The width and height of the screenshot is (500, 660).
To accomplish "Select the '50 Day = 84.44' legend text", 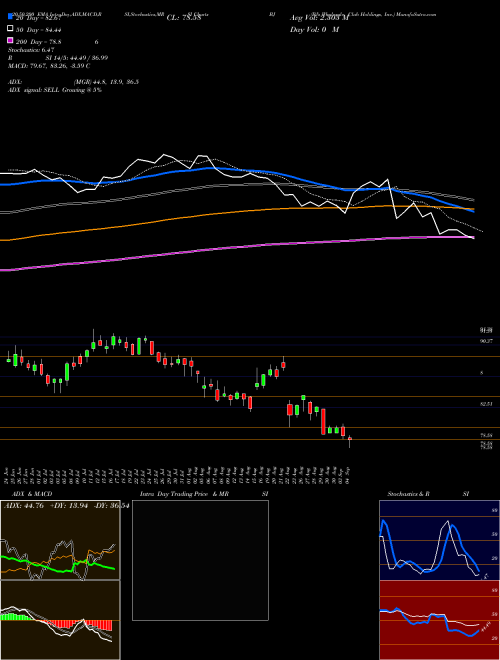I will pos(39,29).
